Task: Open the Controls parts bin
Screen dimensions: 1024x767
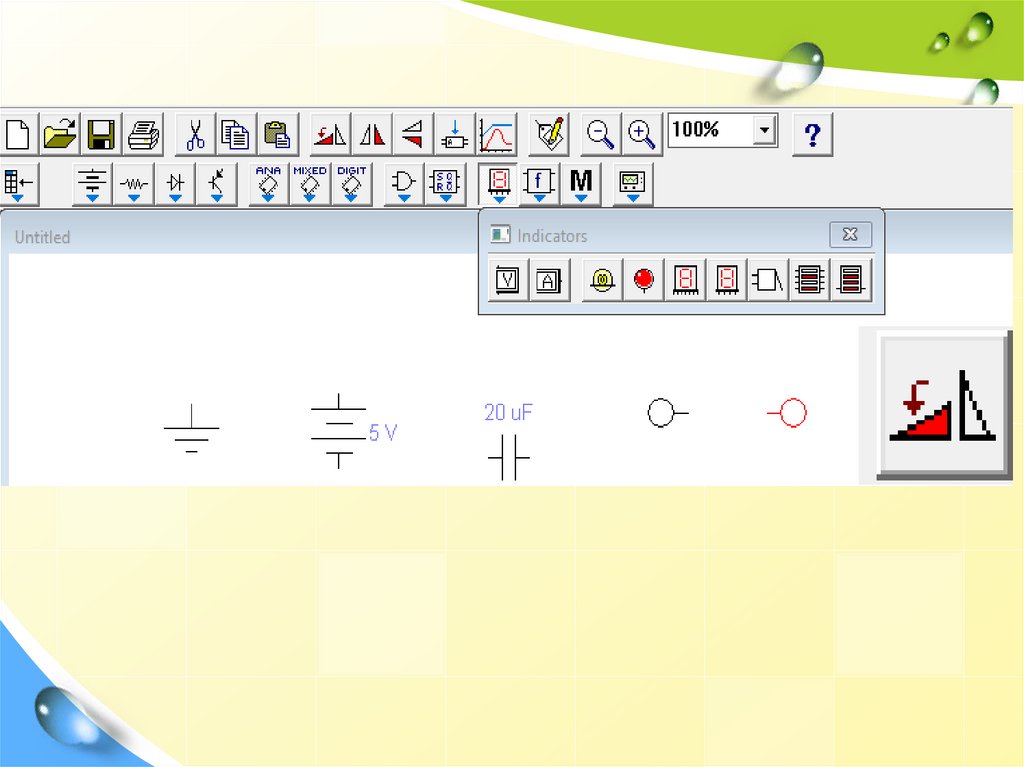Action: pyautogui.click(x=539, y=184)
